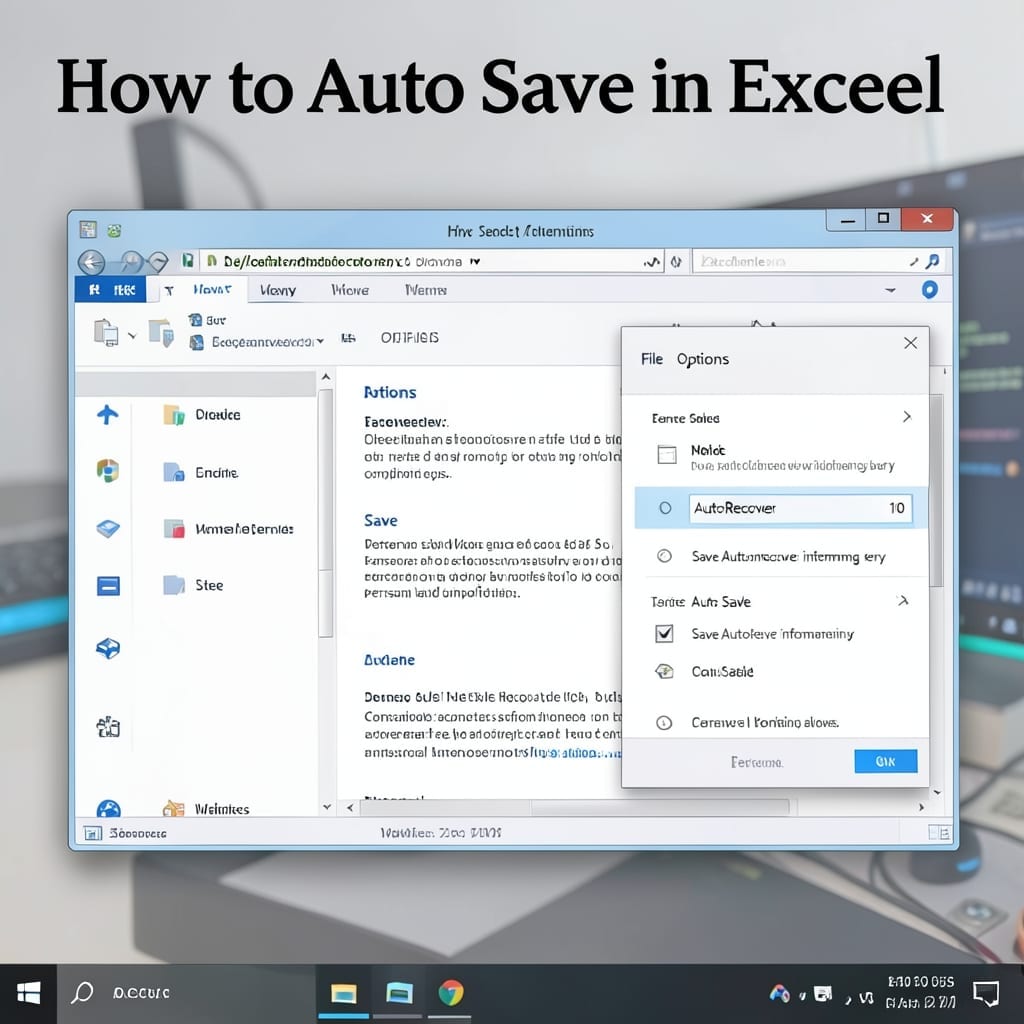Click the blue rectangle sidebar icon
Image resolution: width=1024 pixels, height=1024 pixels.
(x=108, y=586)
